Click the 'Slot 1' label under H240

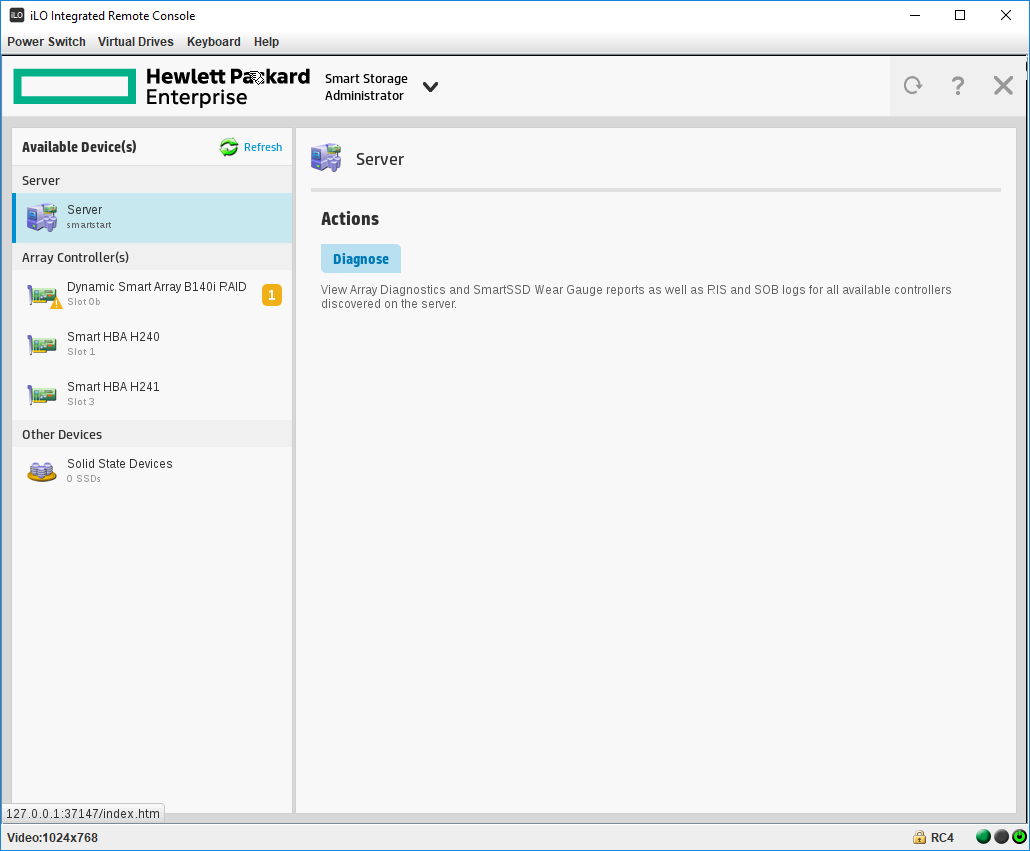[81, 352]
